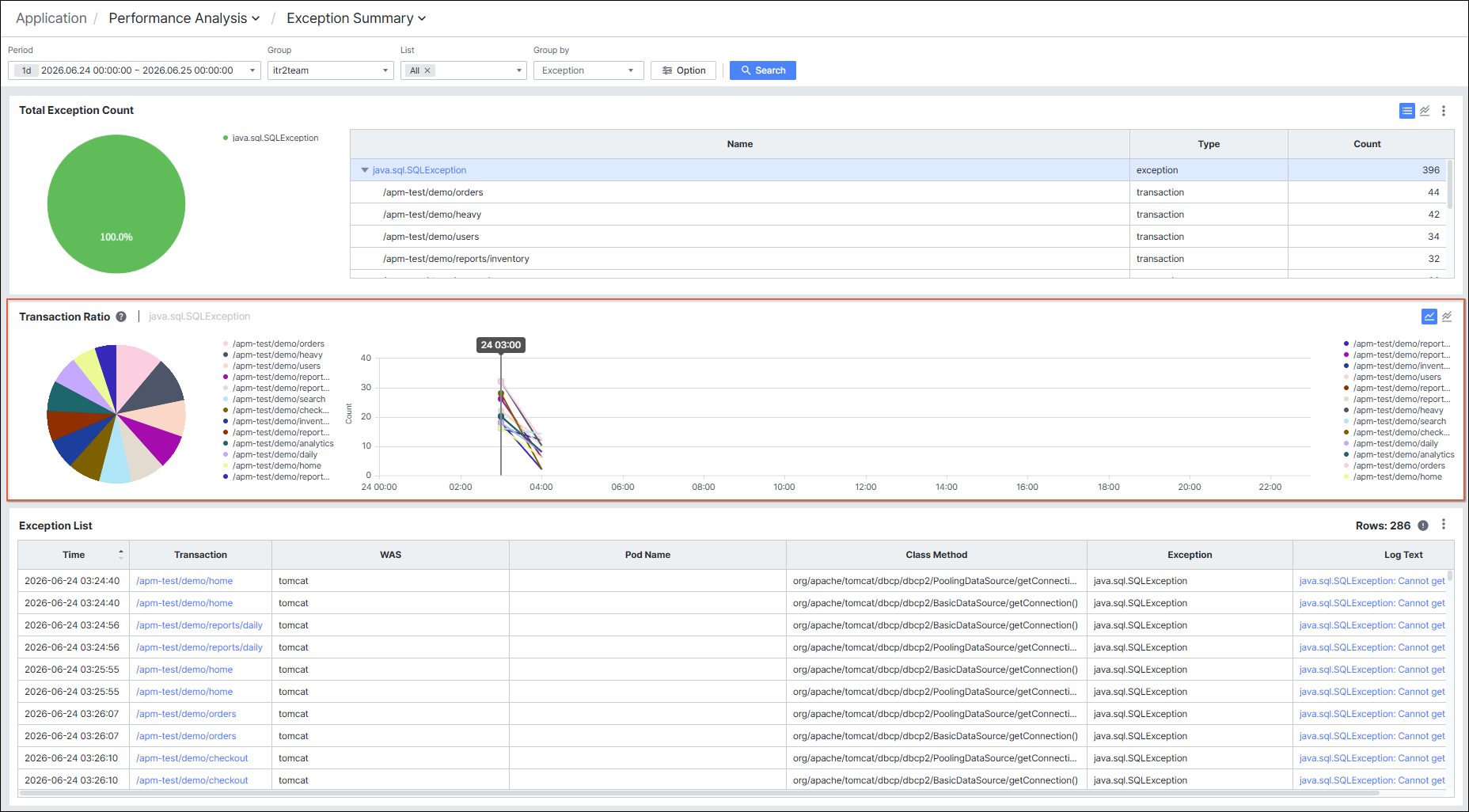Open the Group dropdown showing itr2team

(x=331, y=70)
